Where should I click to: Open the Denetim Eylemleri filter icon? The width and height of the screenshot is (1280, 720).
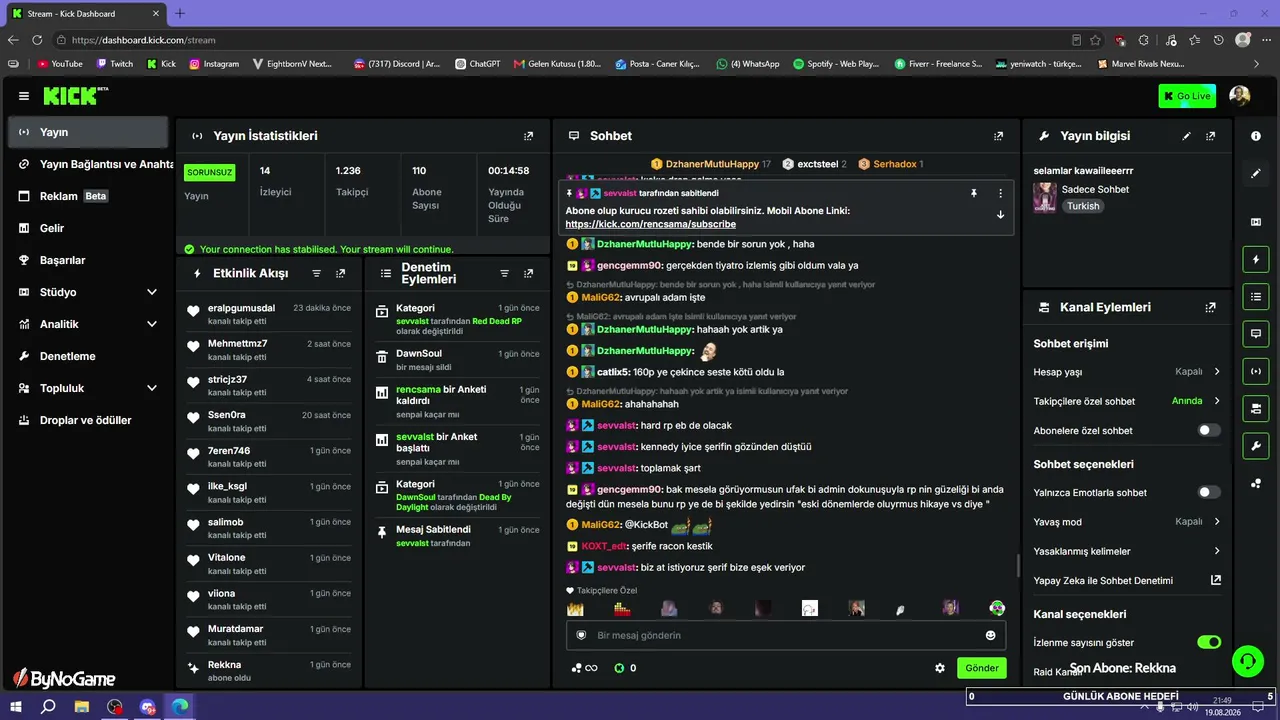505,273
